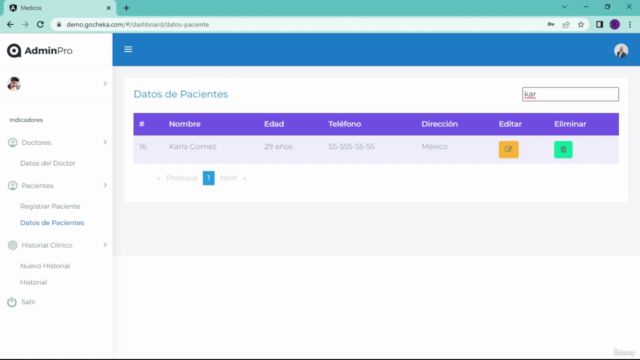Click the AdminPro logo
The width and height of the screenshot is (640, 360).
tap(40, 51)
